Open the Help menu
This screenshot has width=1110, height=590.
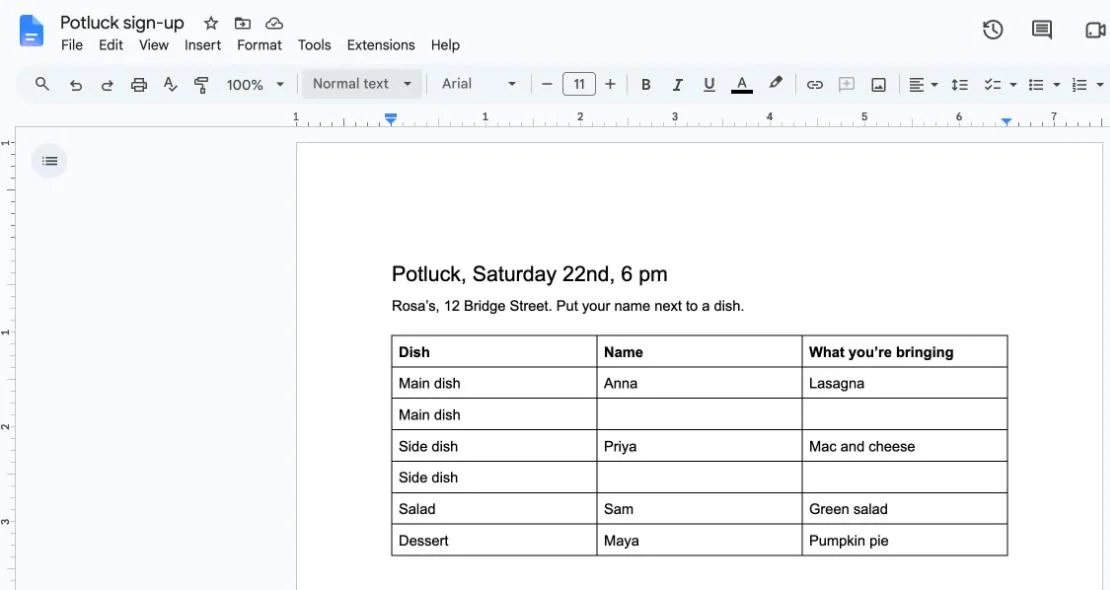click(445, 45)
